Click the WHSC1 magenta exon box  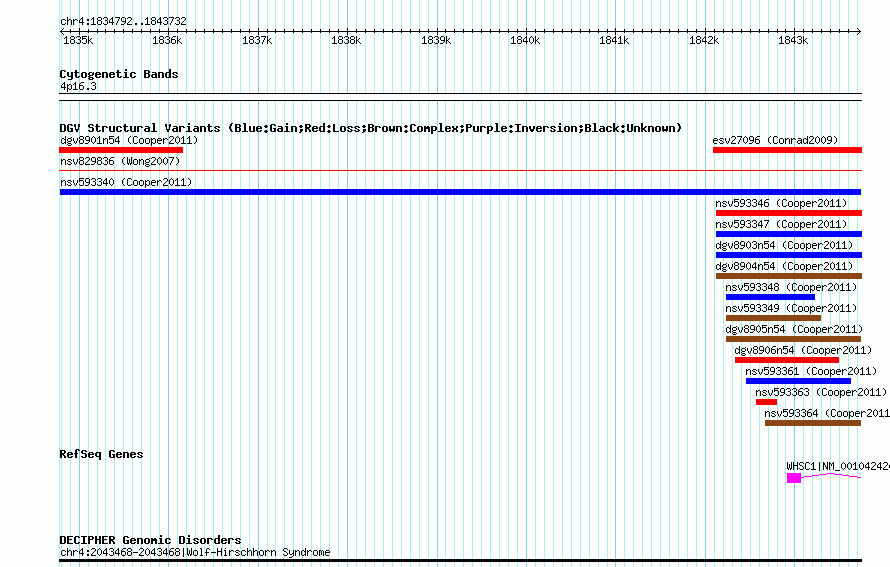click(794, 478)
